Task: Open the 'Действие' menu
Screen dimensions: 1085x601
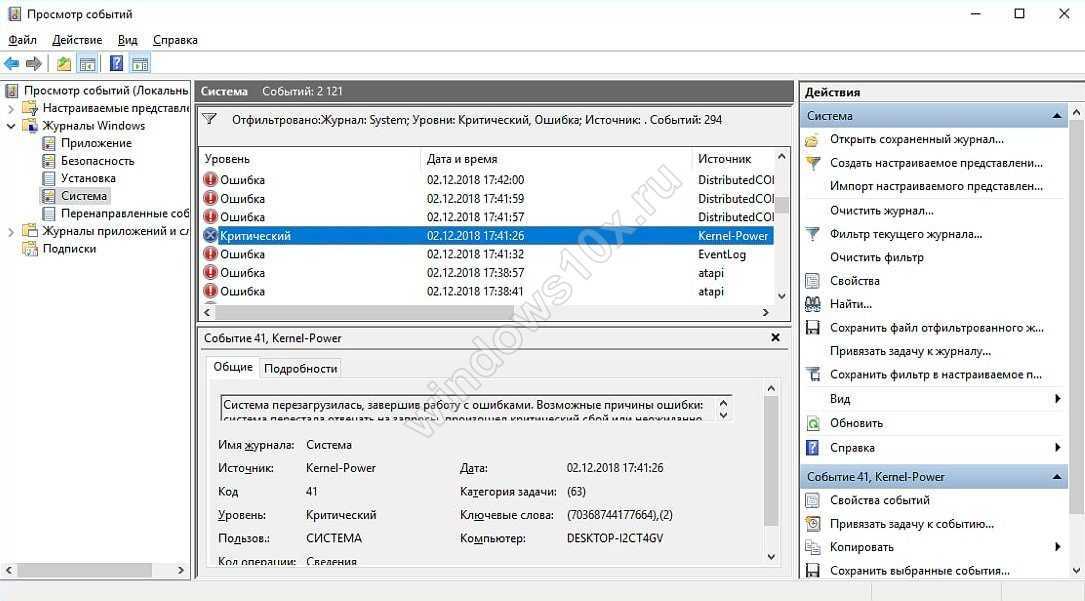Action: point(77,40)
